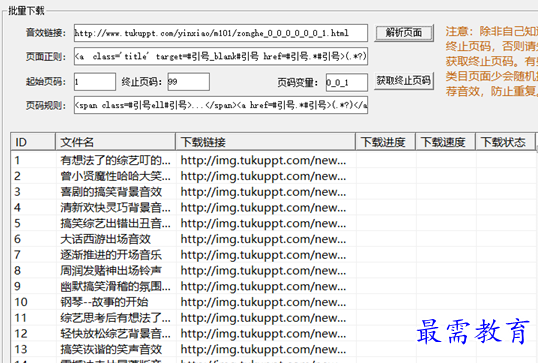Select row 曾小贤魔性哈哈大笑...
Image resolution: width=538 pixels, height=363 pixels.
point(273,176)
